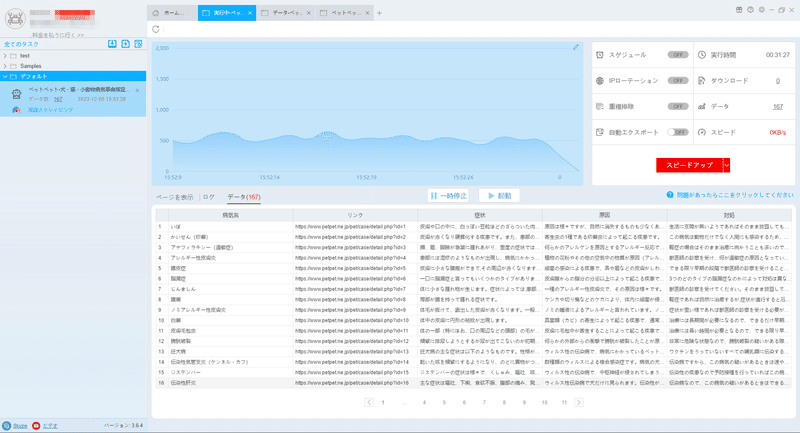Click the alarm clock icon beside スケジュール
Image resolution: width=800 pixels, height=433 pixels.
pos(600,55)
